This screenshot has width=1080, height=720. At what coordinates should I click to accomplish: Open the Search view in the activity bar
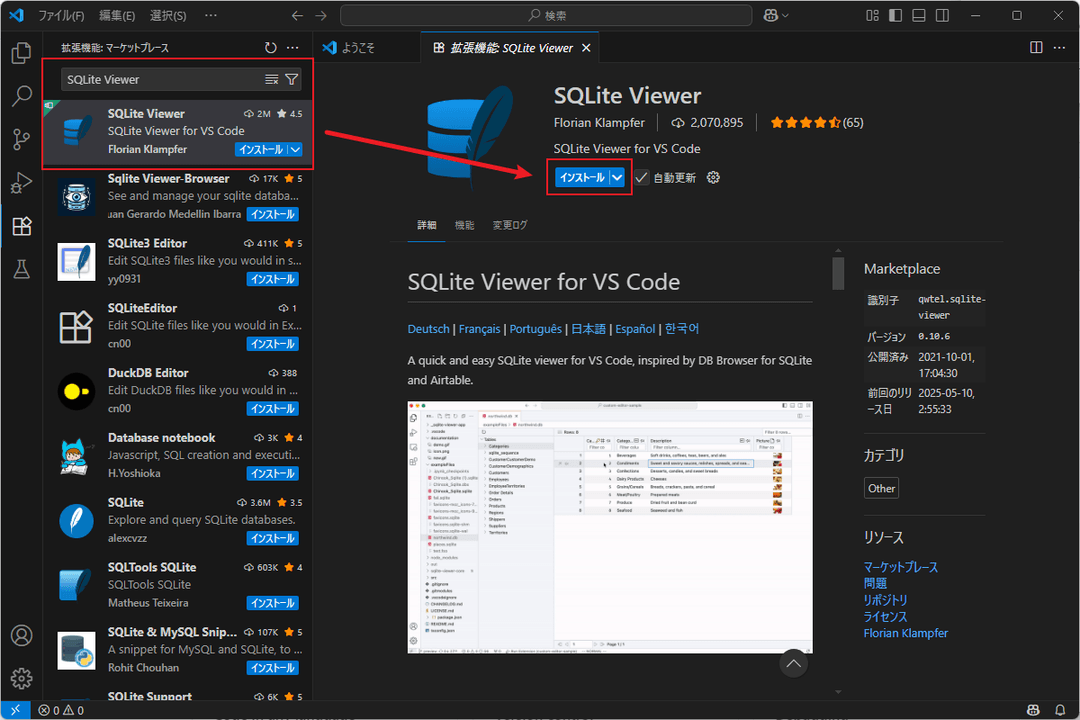tap(21, 96)
